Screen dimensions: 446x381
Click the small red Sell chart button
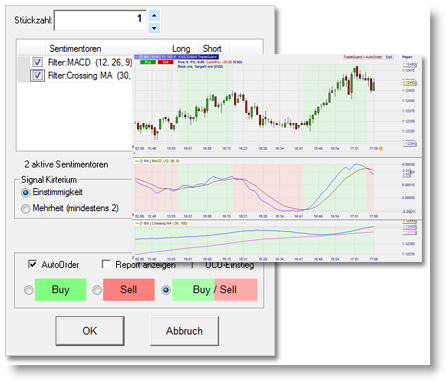coord(165,62)
